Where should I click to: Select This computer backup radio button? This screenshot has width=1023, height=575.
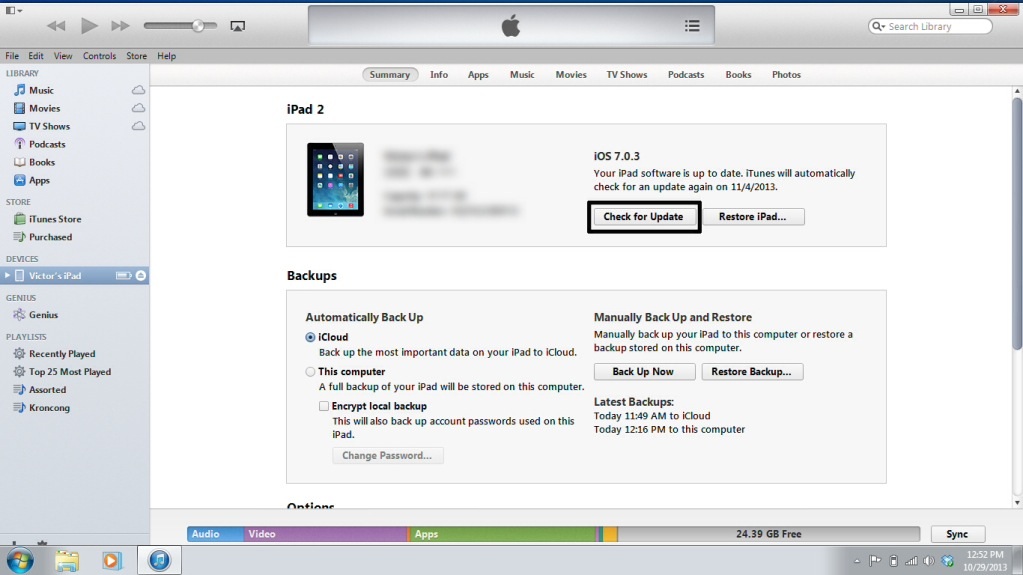310,372
